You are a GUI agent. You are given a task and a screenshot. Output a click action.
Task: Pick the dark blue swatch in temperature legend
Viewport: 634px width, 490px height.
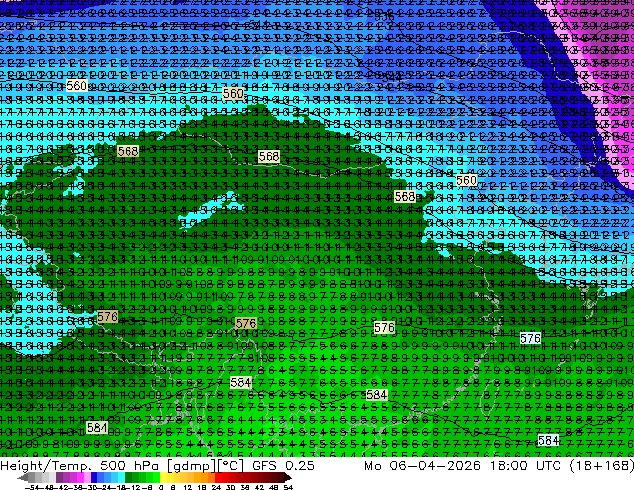click(94, 477)
